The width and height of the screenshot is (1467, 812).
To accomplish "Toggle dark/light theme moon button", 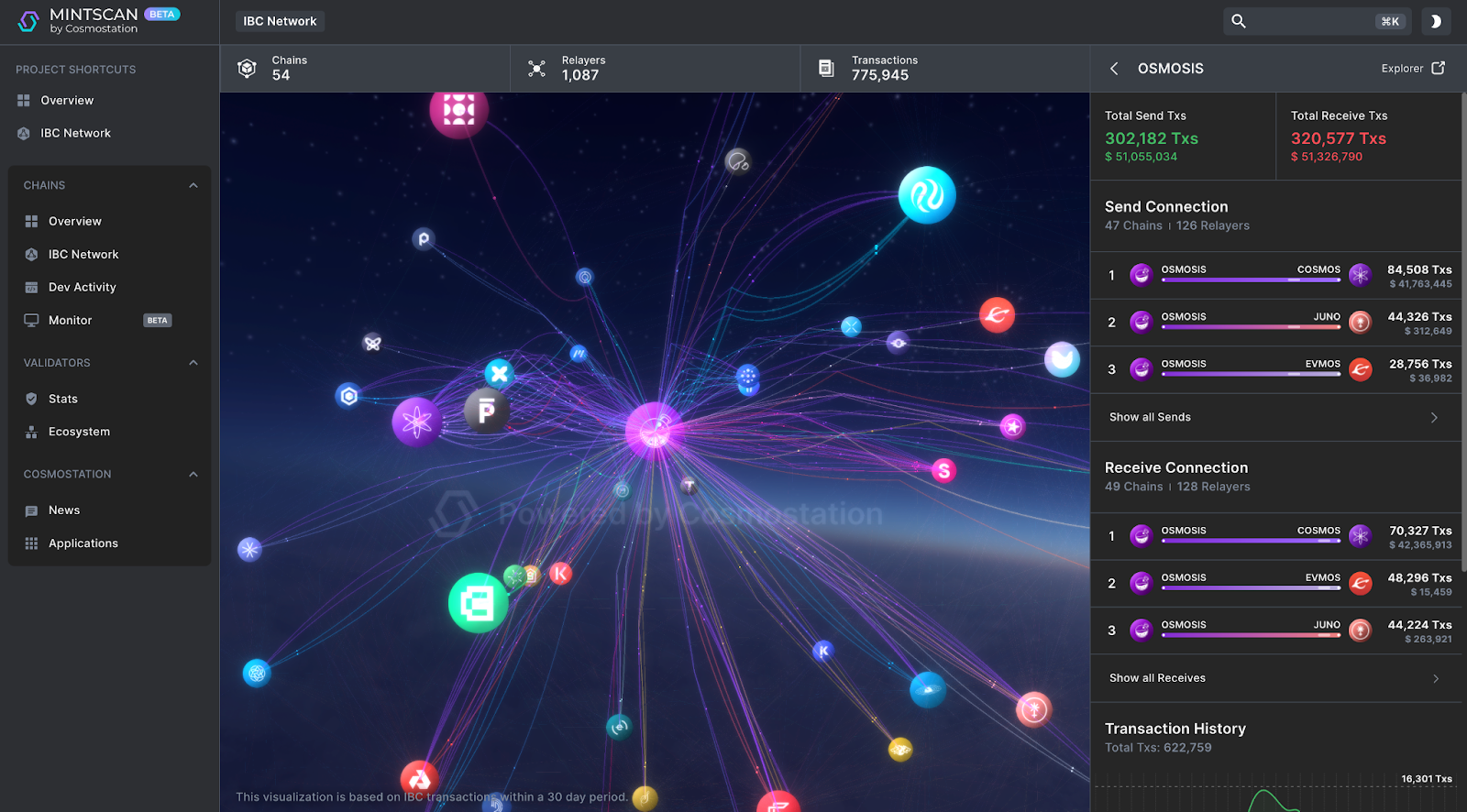I will 1436,21.
